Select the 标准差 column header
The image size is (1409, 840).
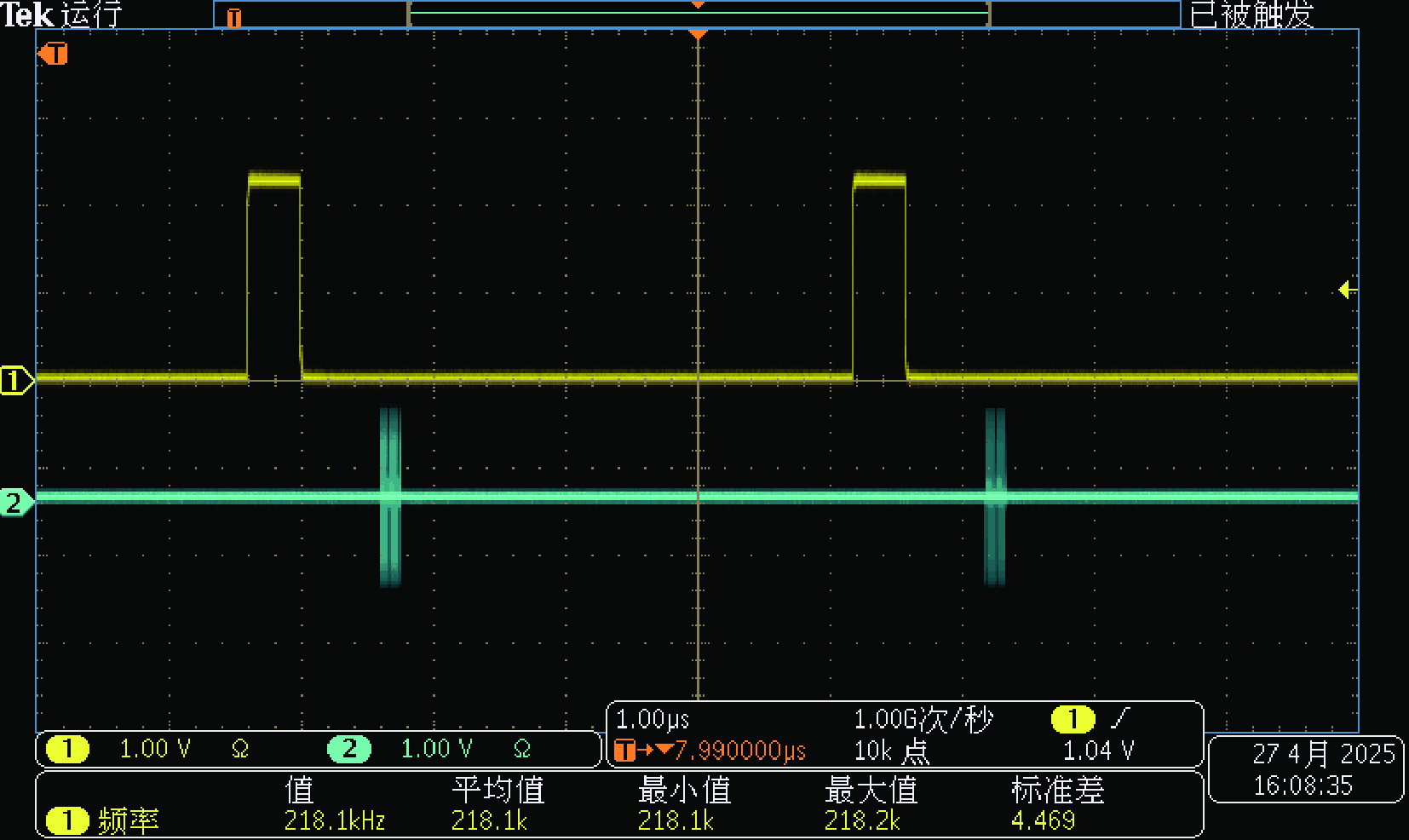point(1057,790)
